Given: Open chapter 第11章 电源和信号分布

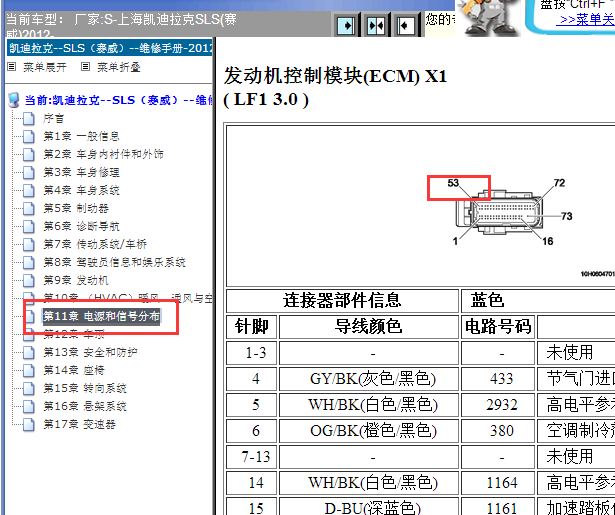Looking at the screenshot, I should coord(101,316).
